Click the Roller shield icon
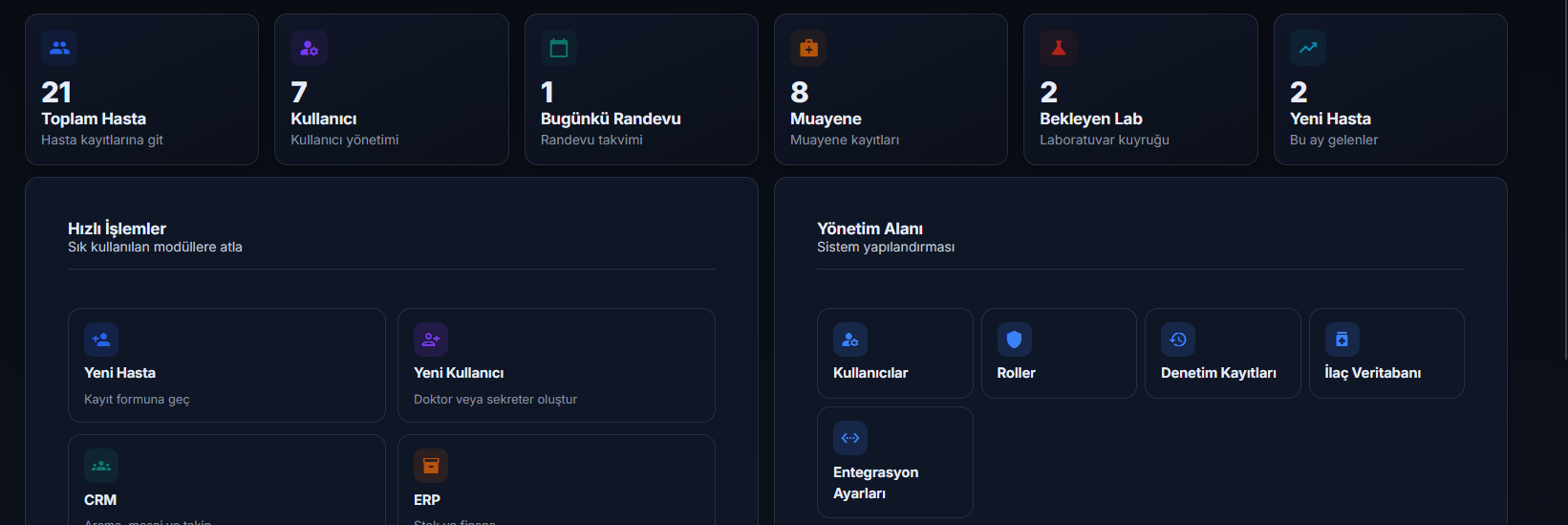1568x525 pixels. pyautogui.click(x=1015, y=339)
